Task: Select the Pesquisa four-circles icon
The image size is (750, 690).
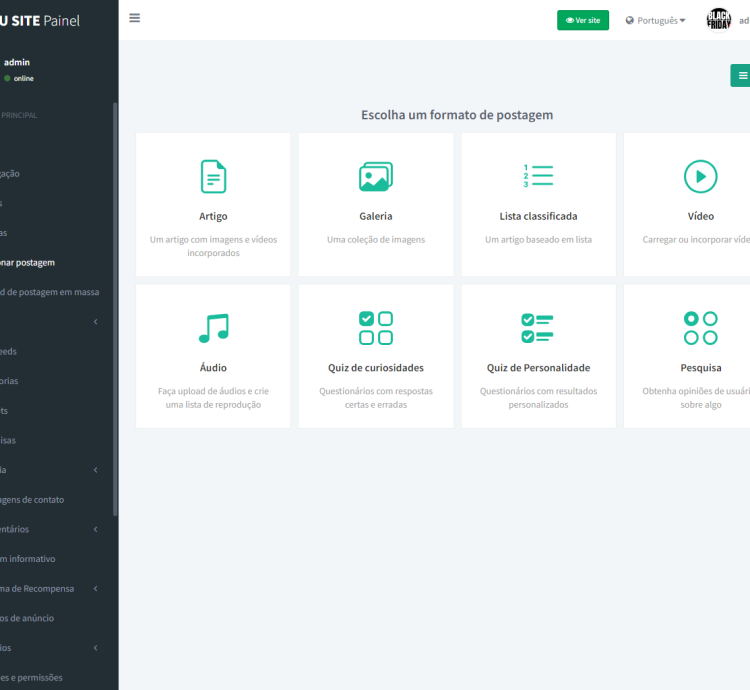Action: pyautogui.click(x=700, y=328)
